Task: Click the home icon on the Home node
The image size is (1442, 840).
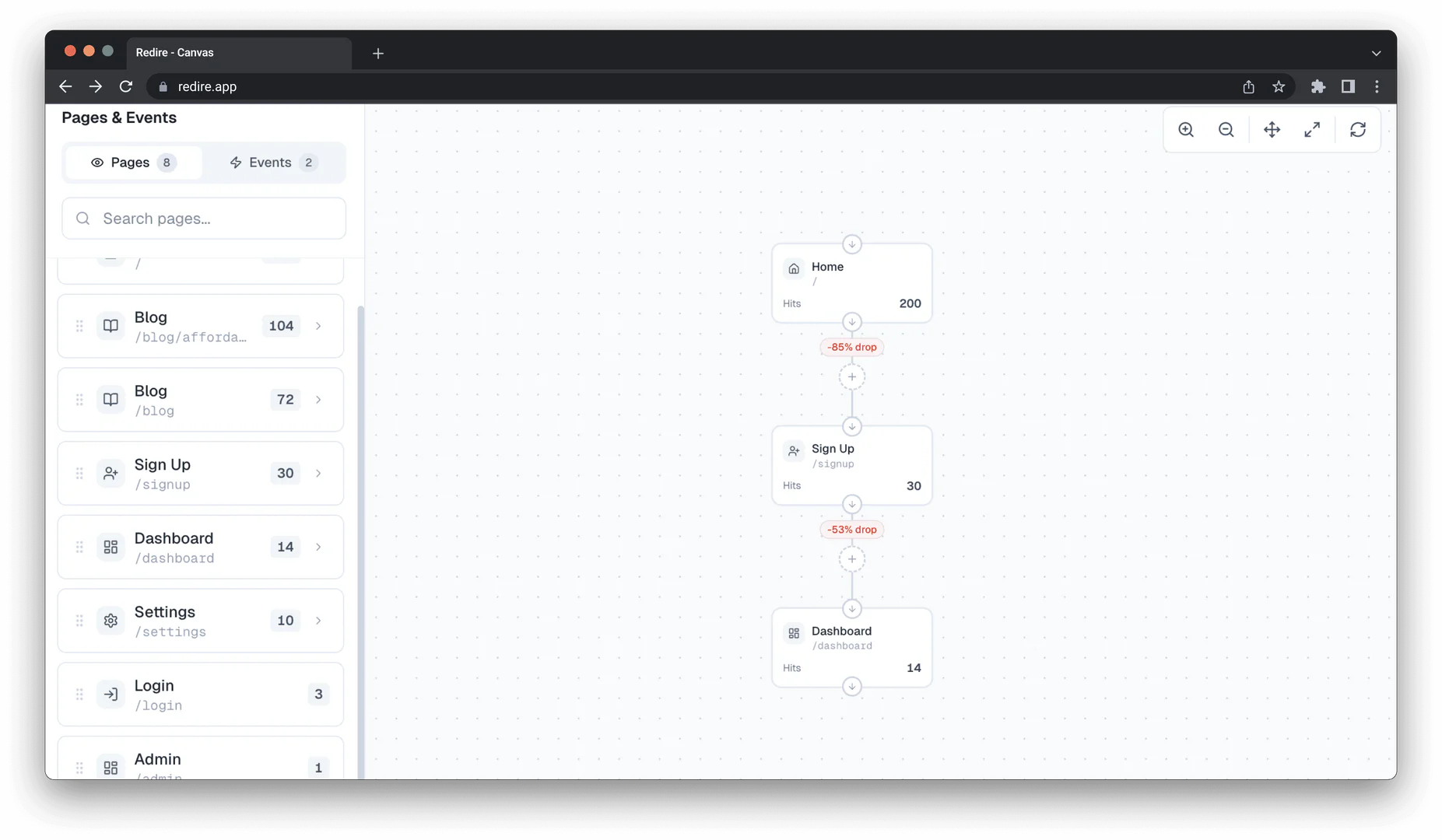Action: (793, 268)
